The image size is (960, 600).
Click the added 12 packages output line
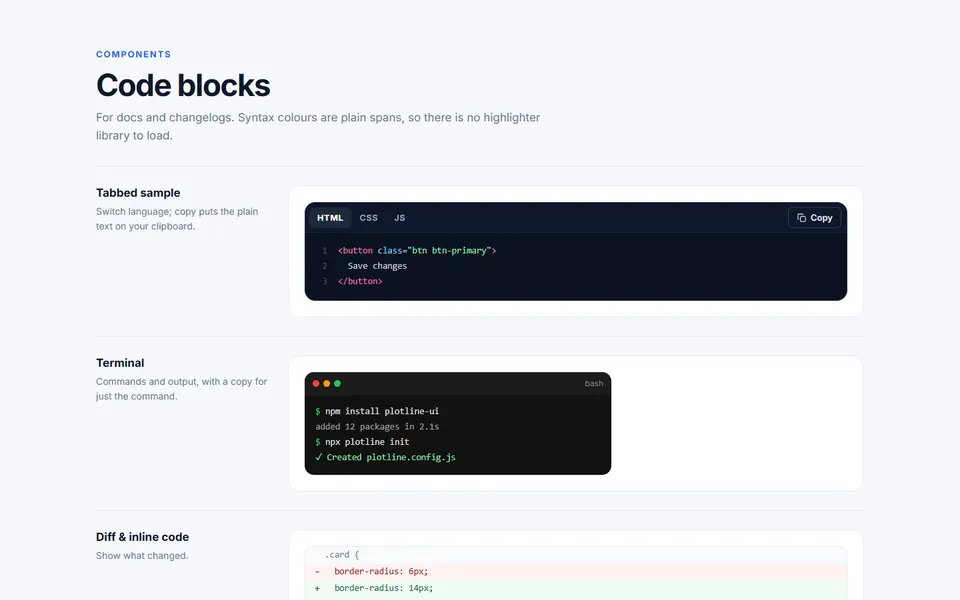(377, 427)
